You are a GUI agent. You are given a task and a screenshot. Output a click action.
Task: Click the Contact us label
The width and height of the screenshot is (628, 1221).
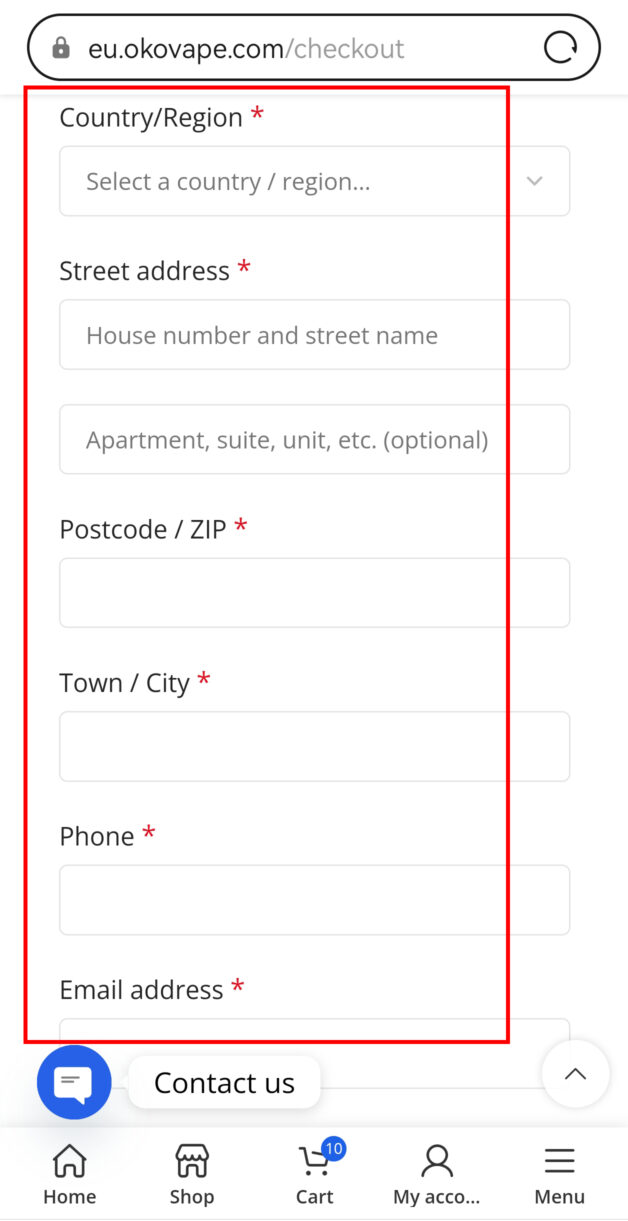tap(224, 1083)
